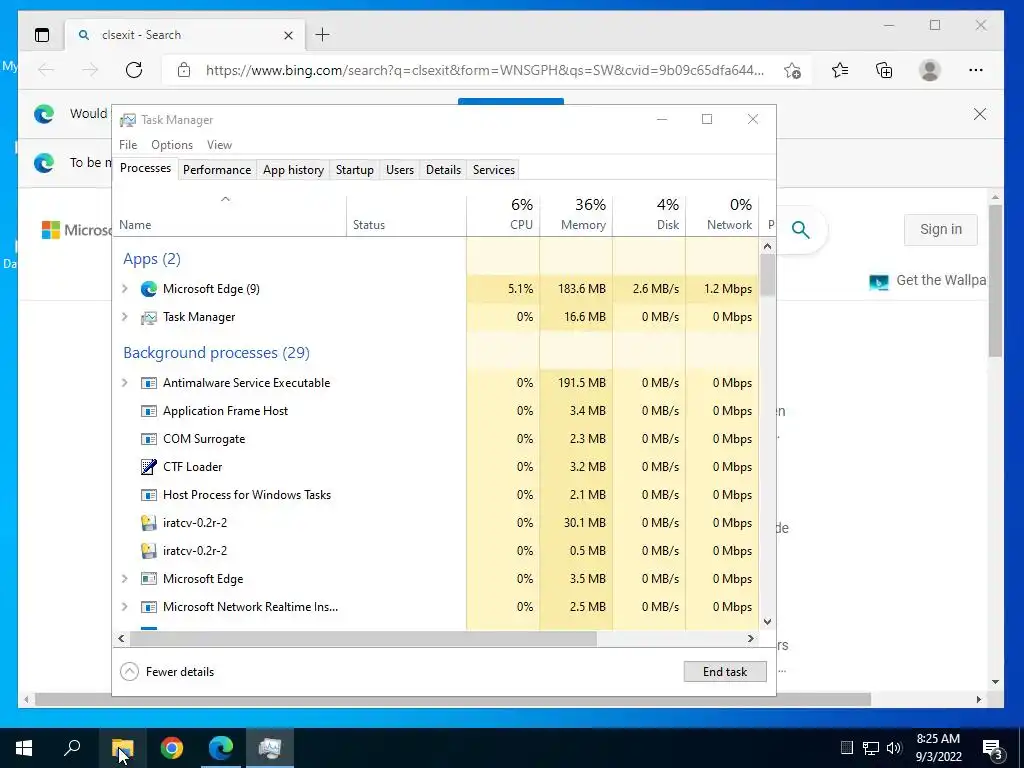Screen dimensions: 1024x768
Task: Click the Application Frame Host icon
Action: point(149,411)
